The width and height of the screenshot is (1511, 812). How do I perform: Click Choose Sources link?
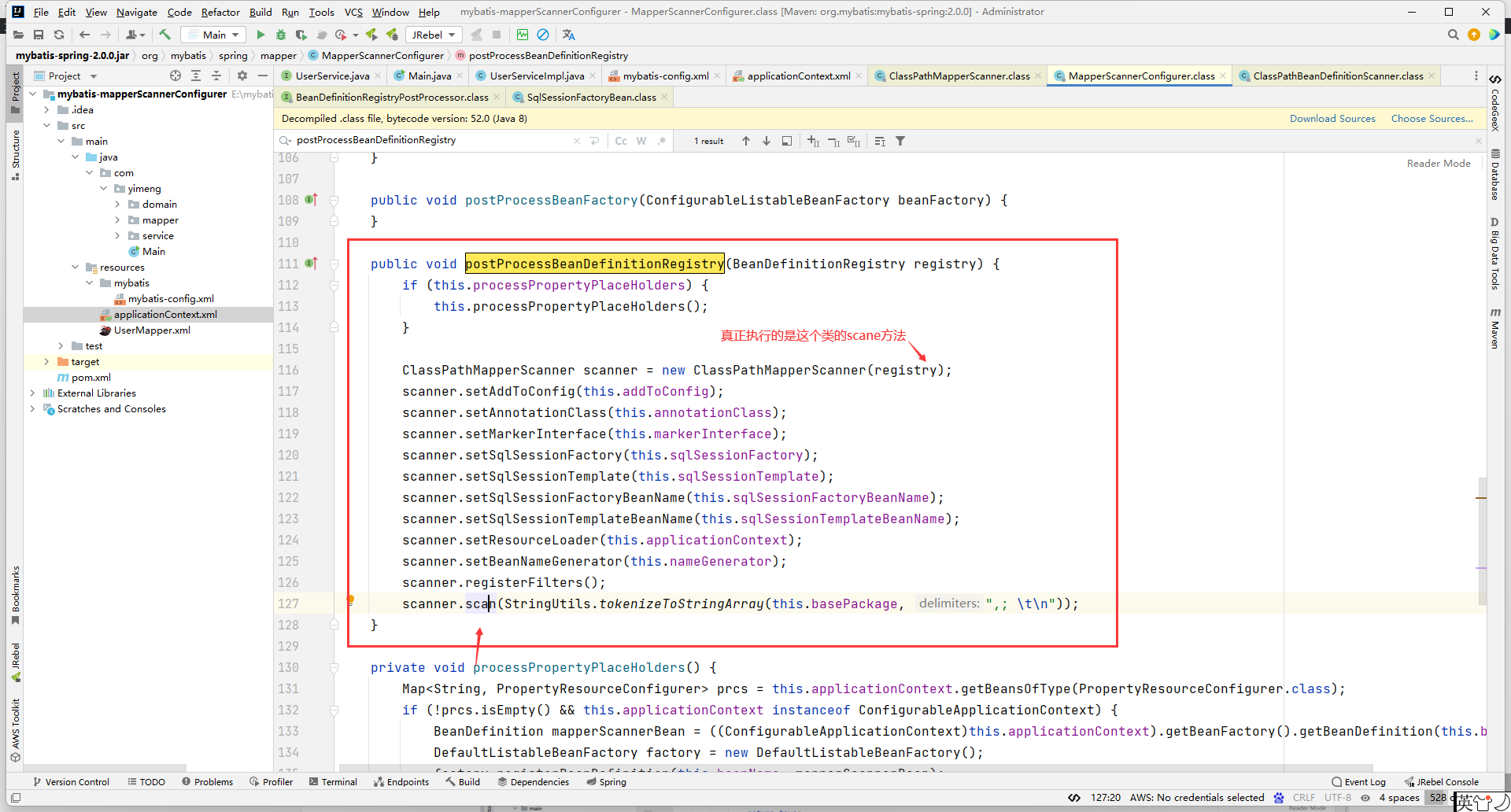coord(1432,119)
